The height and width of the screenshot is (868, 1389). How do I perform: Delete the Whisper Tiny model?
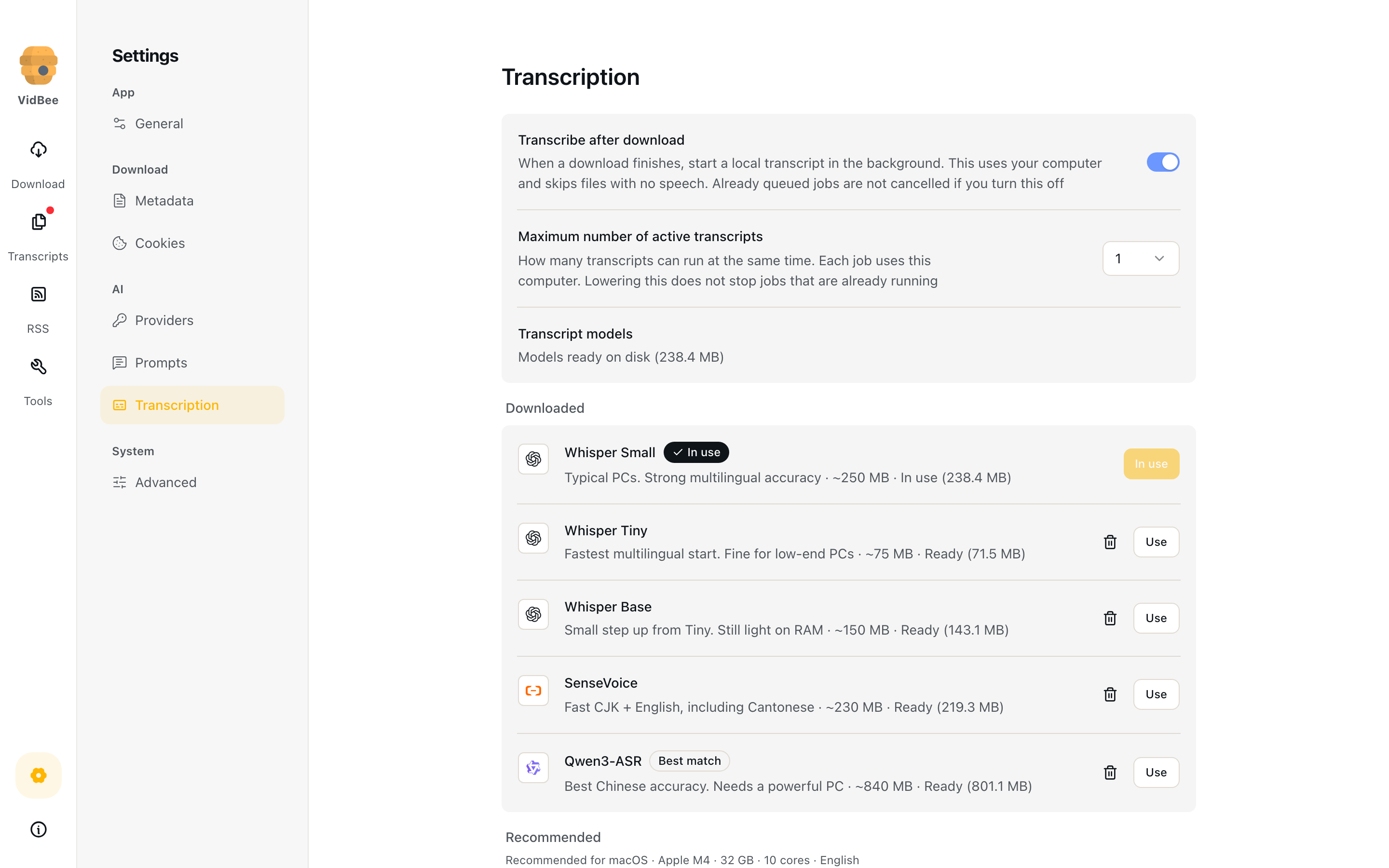[1110, 542]
